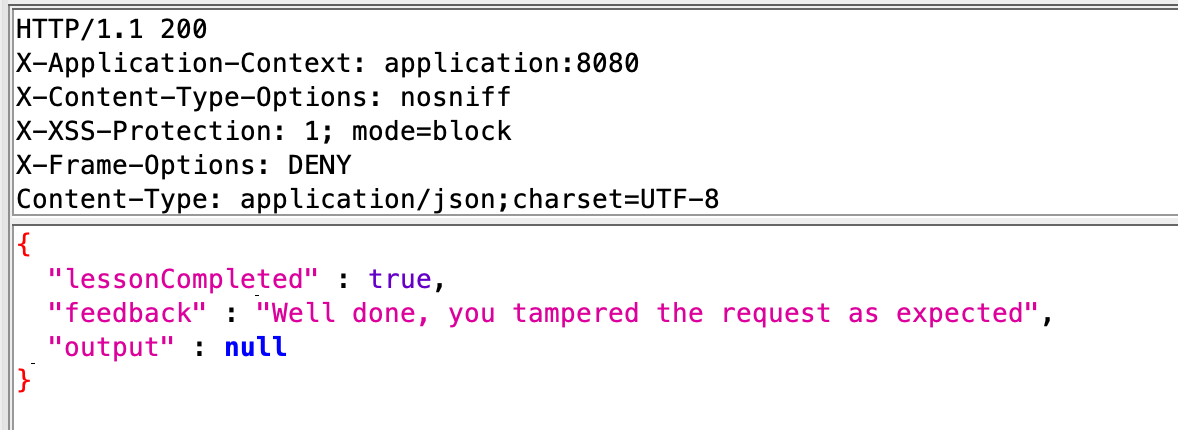Image resolution: width=1178 pixels, height=430 pixels.
Task: Select the DENY value
Action: [x=319, y=165]
